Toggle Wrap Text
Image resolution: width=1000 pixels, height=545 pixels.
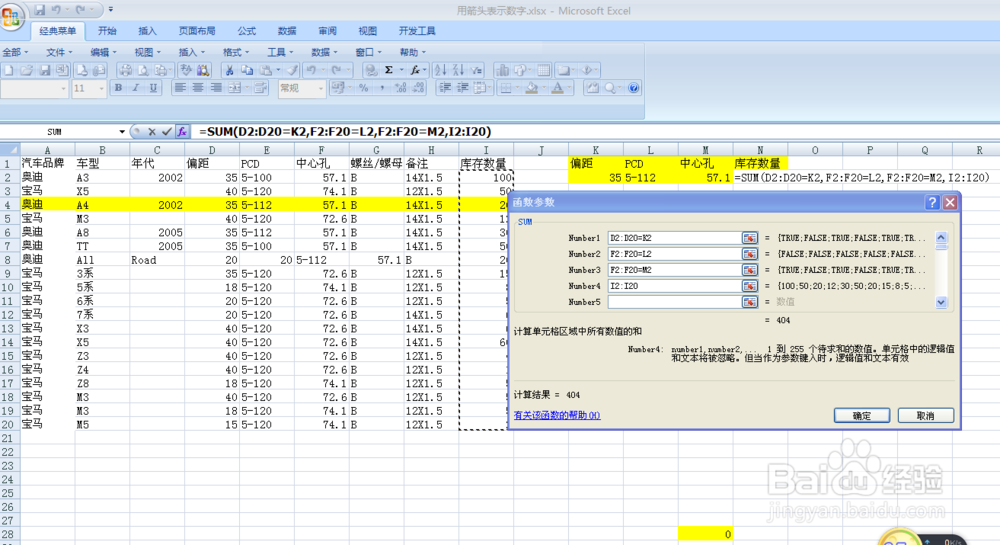(x=260, y=88)
